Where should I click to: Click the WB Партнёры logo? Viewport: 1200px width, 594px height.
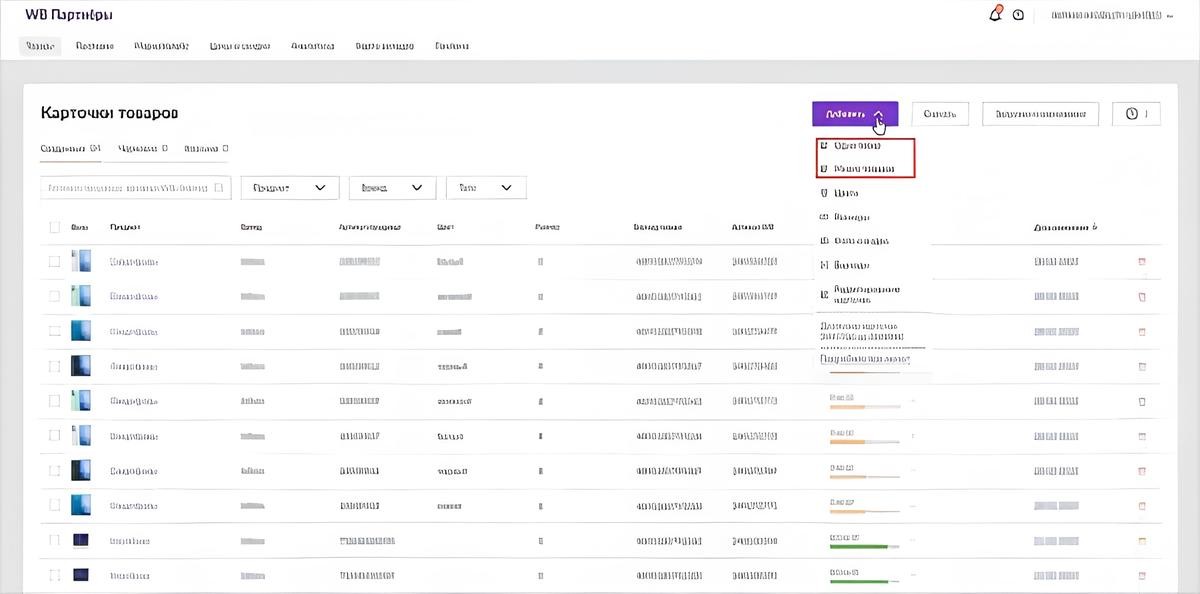[69, 15]
